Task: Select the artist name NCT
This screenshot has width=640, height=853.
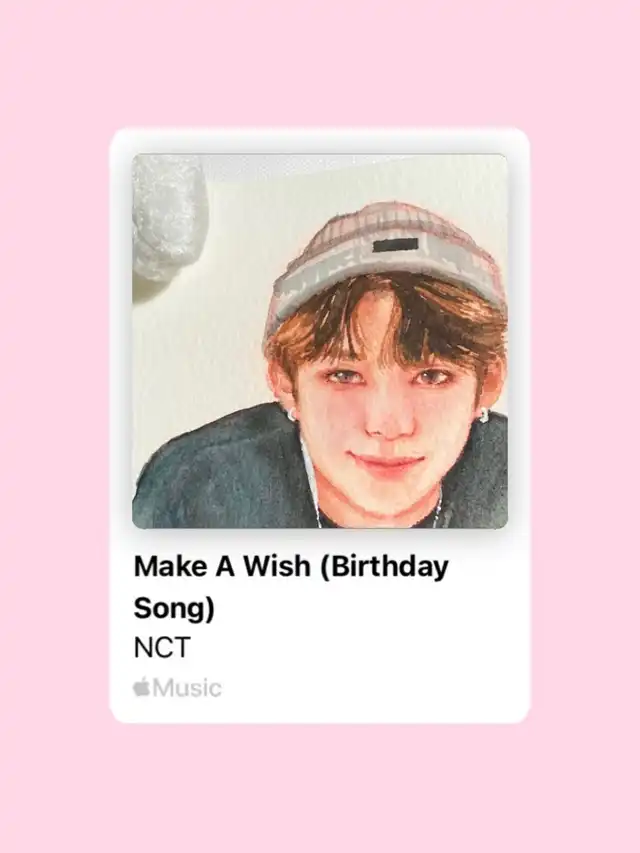Action: [x=162, y=647]
